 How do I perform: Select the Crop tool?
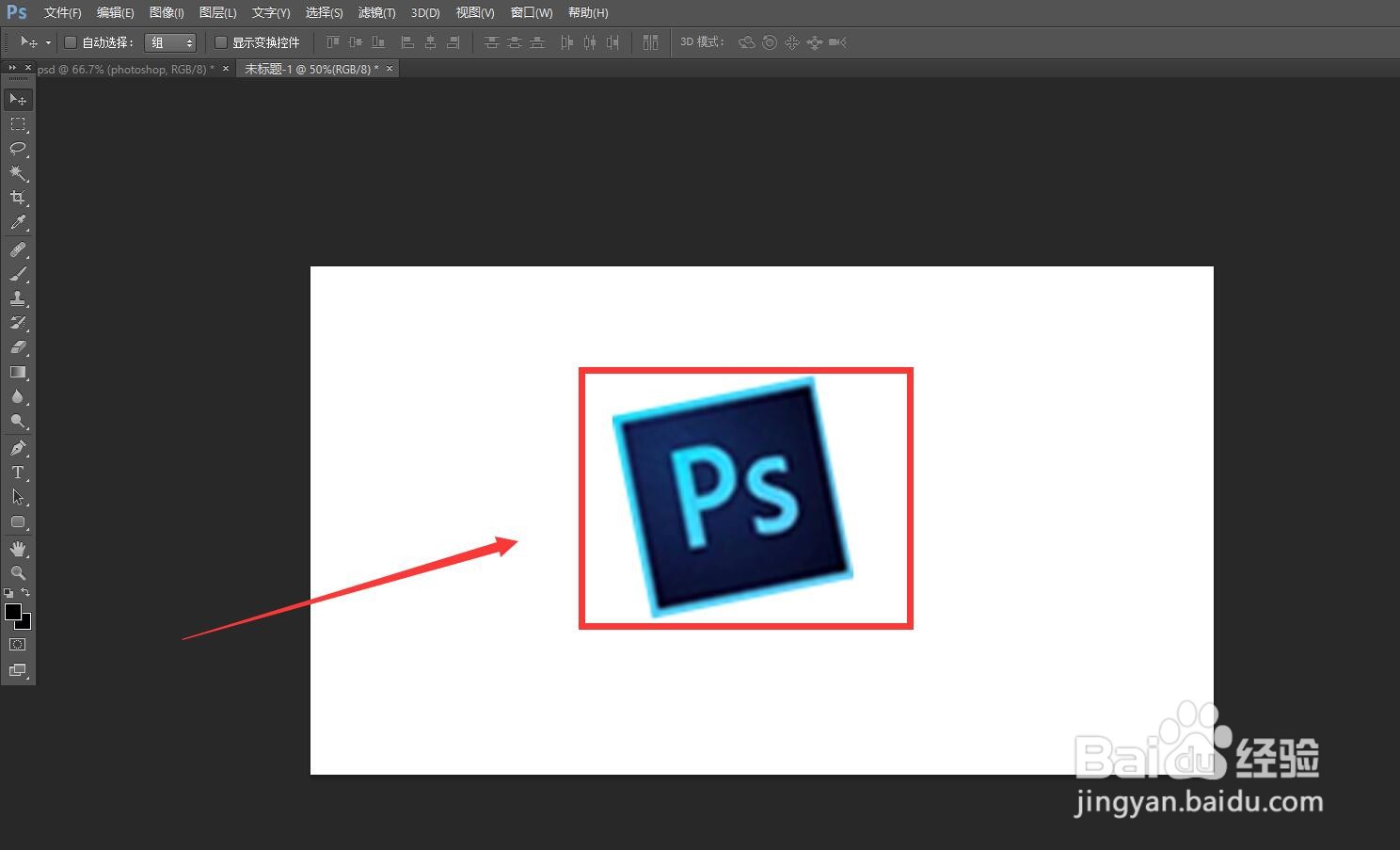[x=18, y=198]
